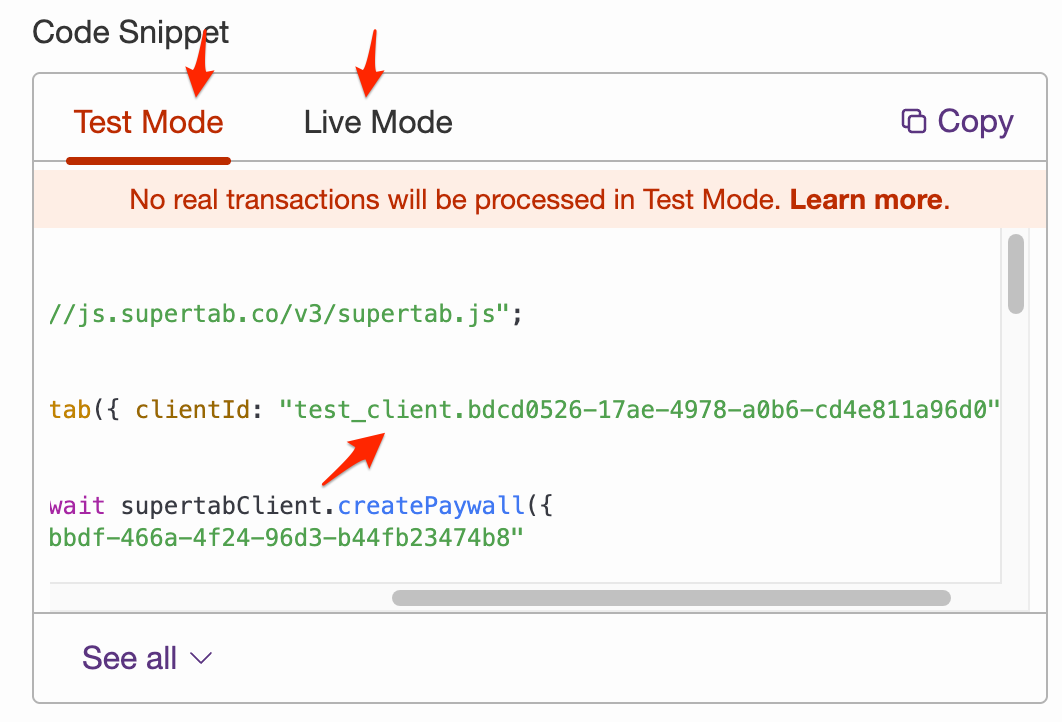Viewport: 1062px width, 722px height.
Task: Open the Learn more link
Action: (x=866, y=200)
